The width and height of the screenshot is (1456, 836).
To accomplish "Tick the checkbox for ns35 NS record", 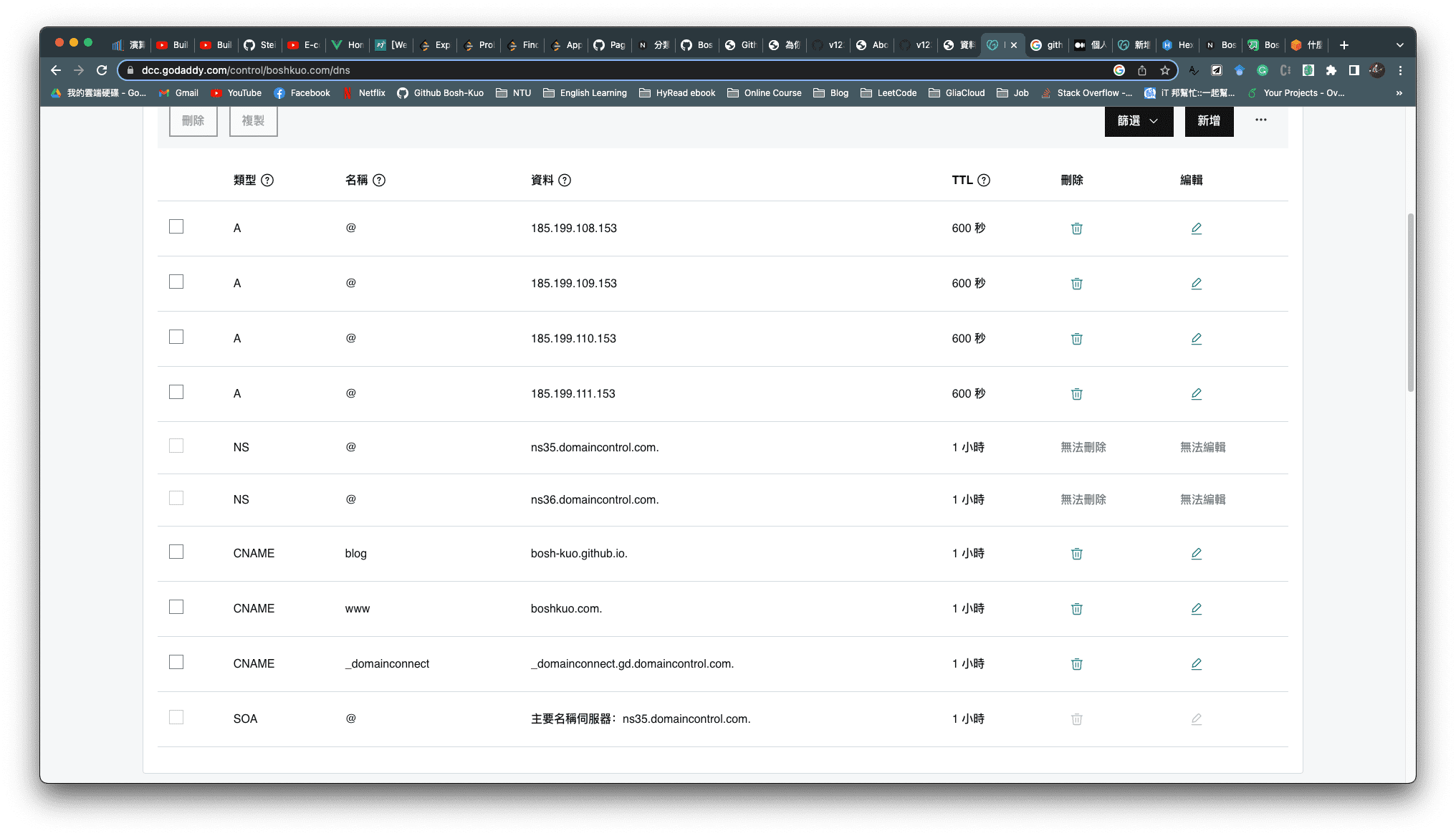I will 176,446.
